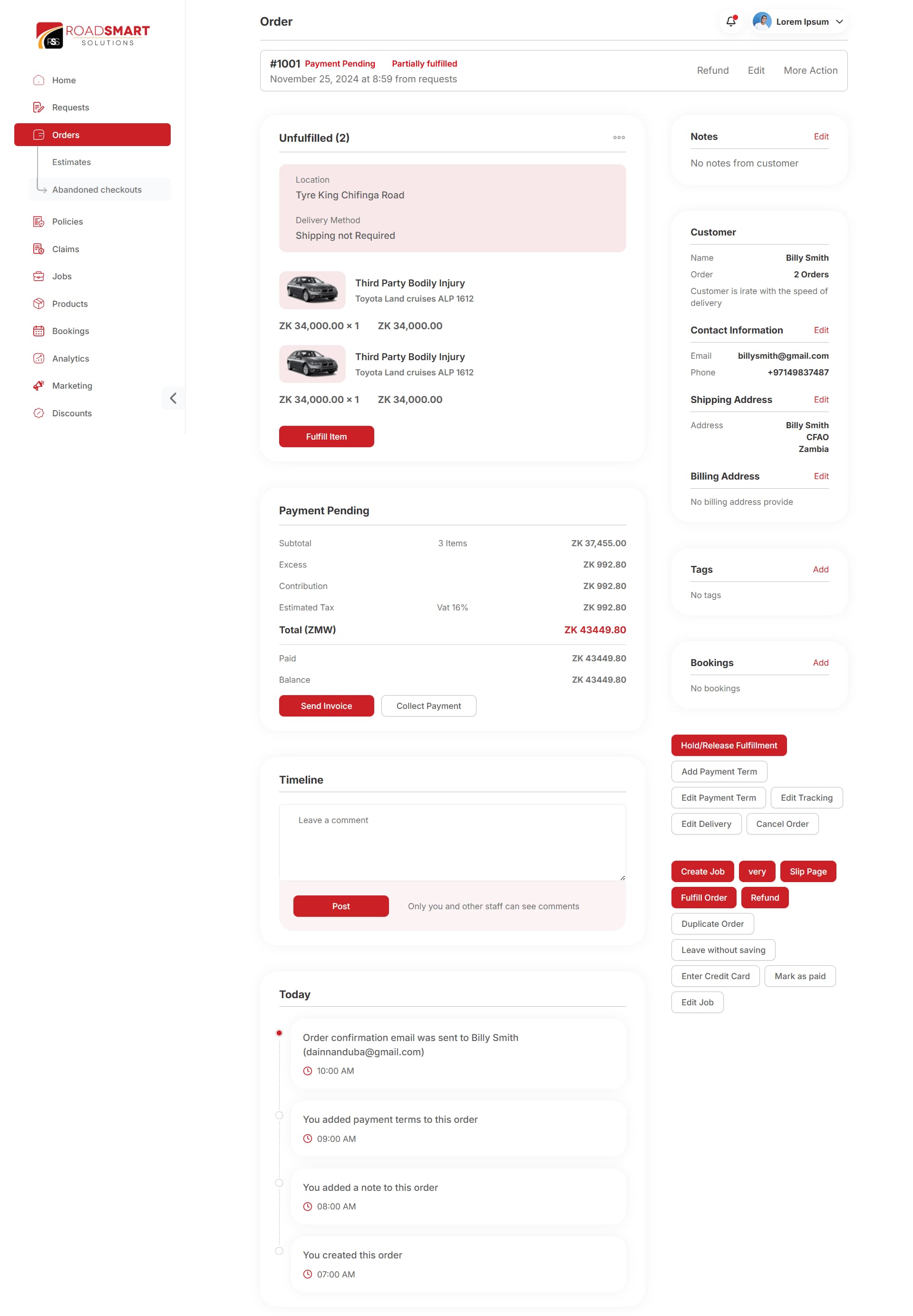
Task: Click the Products box icon
Action: click(x=39, y=304)
